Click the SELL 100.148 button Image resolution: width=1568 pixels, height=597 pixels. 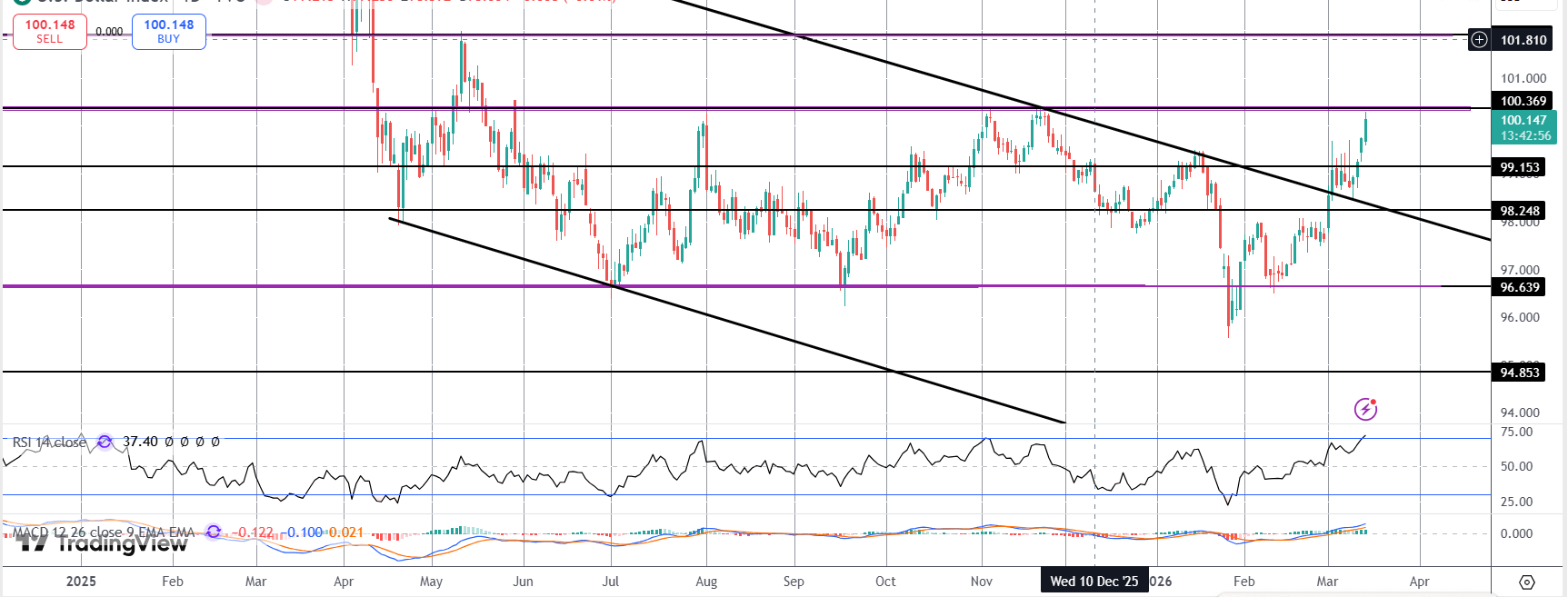coord(50,32)
